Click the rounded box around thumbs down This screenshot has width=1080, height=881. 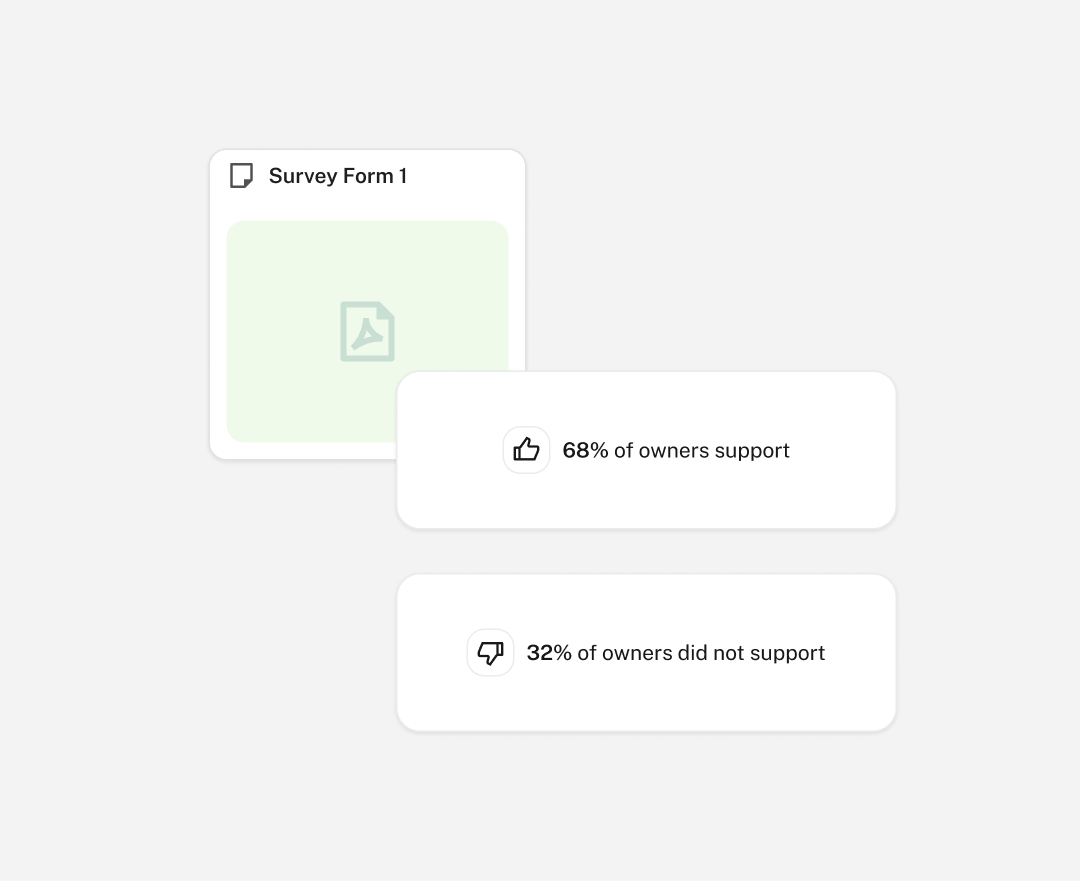(490, 652)
